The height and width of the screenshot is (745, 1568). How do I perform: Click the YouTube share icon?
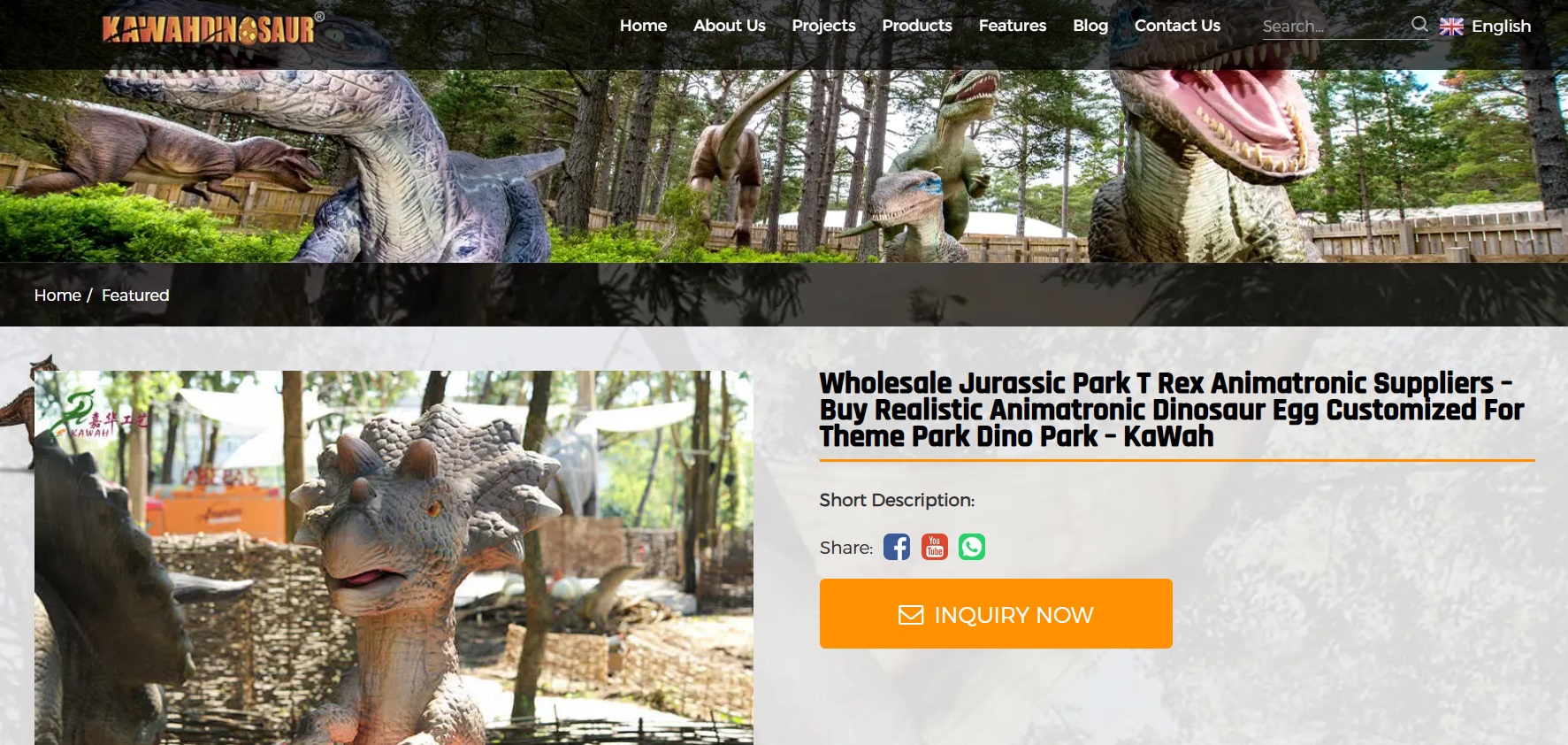(935, 548)
